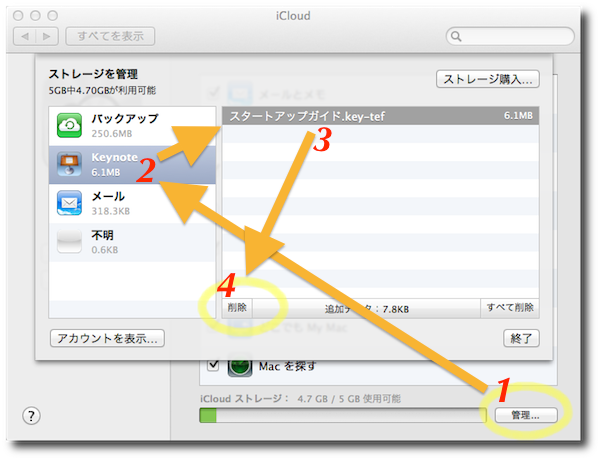600x460 pixels.
Task: Click the ストレージを管理 heading
Action: pyautogui.click(x=93, y=74)
